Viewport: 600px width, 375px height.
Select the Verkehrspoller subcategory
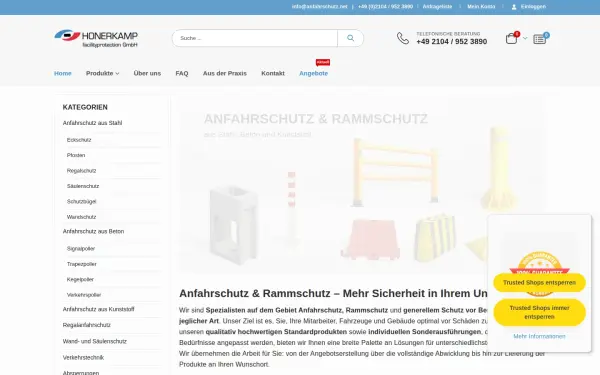pyautogui.click(x=84, y=295)
